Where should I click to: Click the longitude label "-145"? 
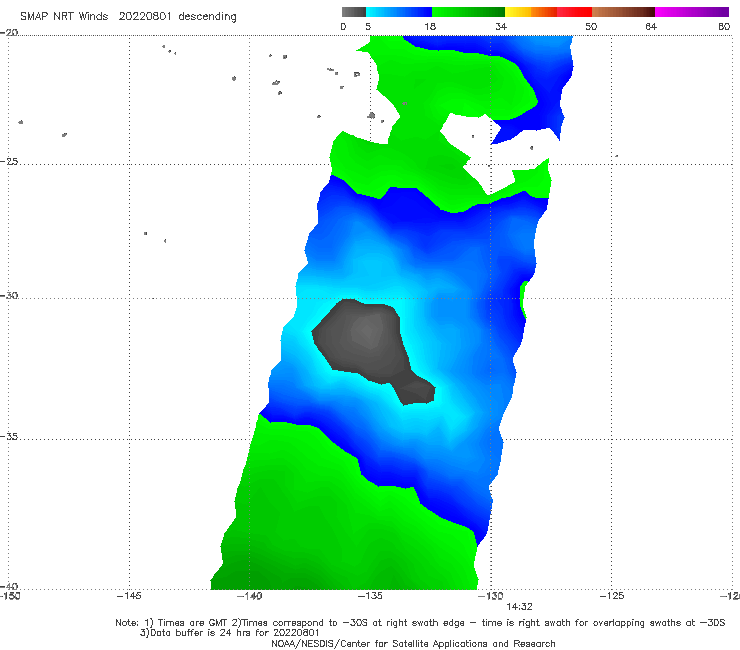pos(129,596)
